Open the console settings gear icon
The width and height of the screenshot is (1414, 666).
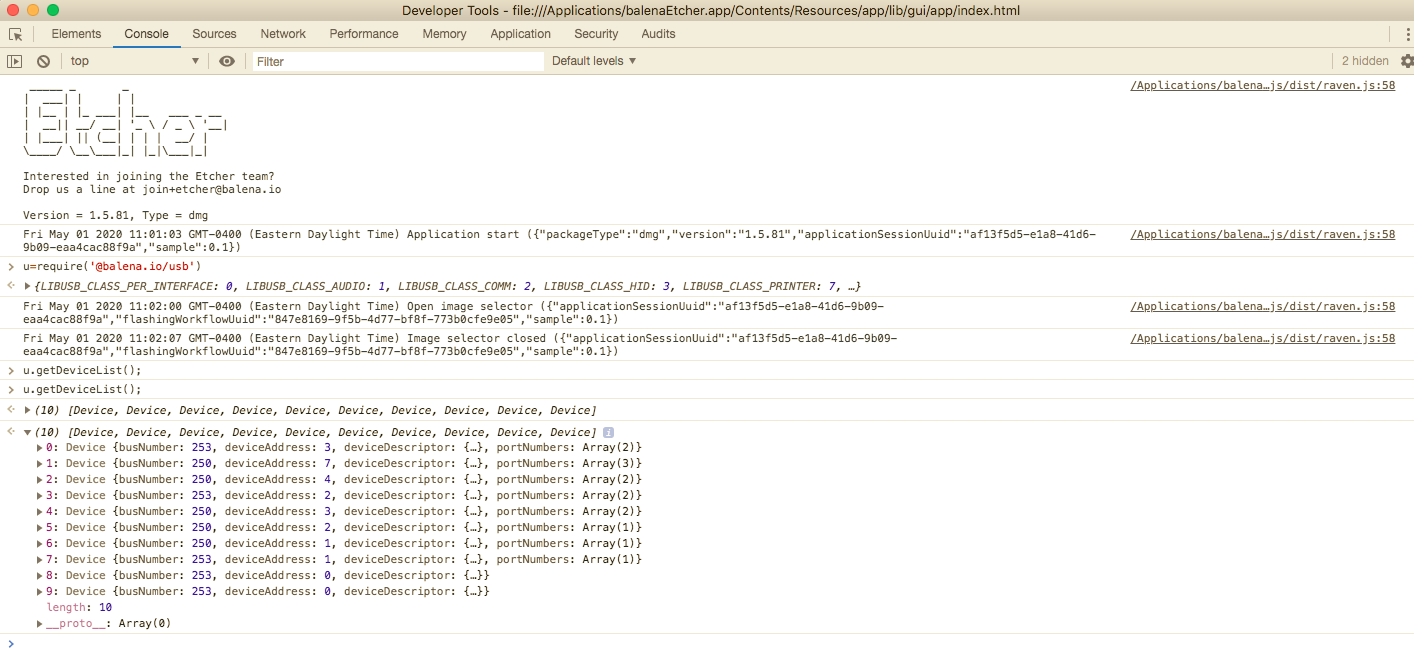pos(1407,61)
